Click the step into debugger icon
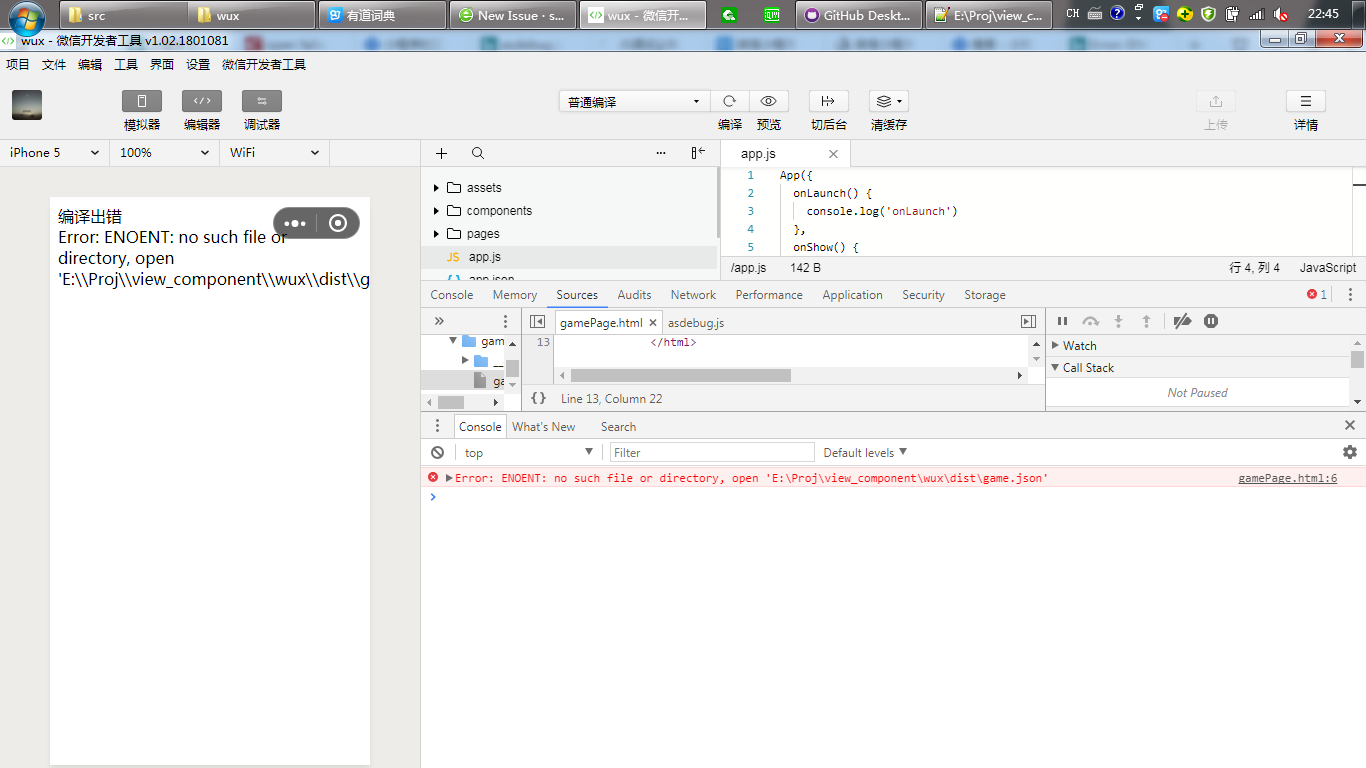The width and height of the screenshot is (1366, 768). (x=1118, y=321)
